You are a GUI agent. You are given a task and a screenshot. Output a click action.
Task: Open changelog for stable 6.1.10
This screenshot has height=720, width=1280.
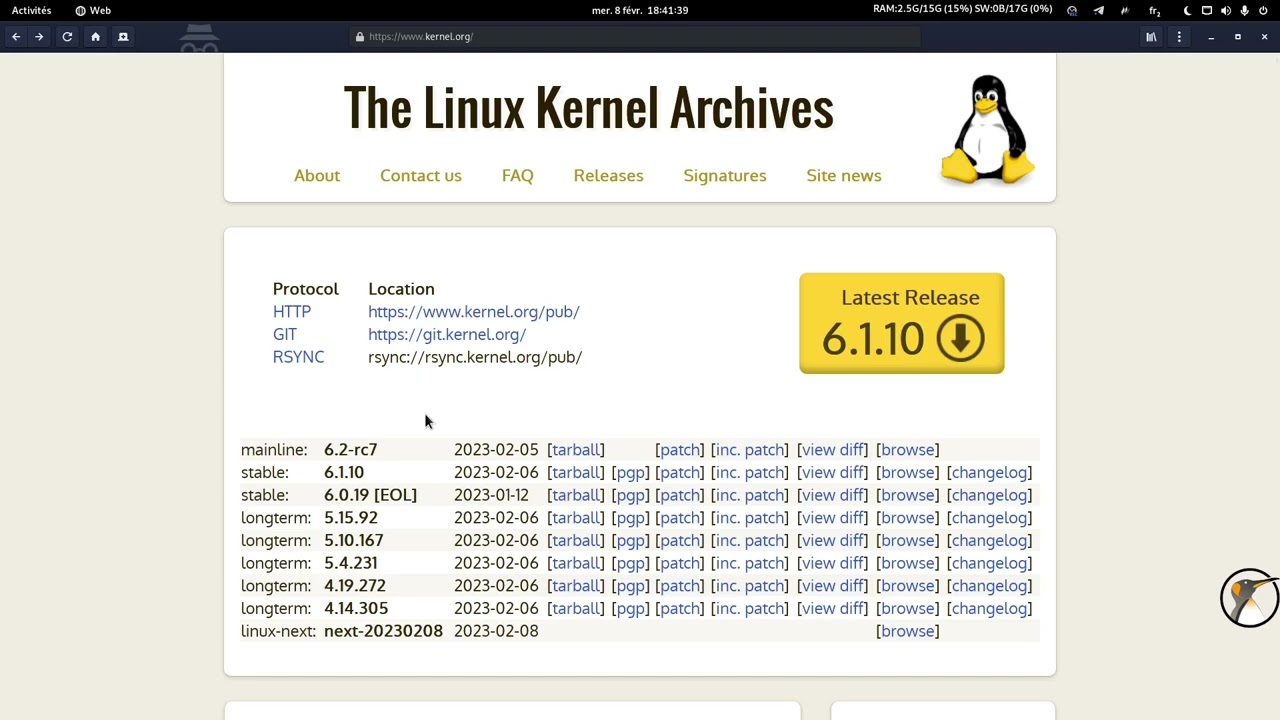tap(990, 473)
